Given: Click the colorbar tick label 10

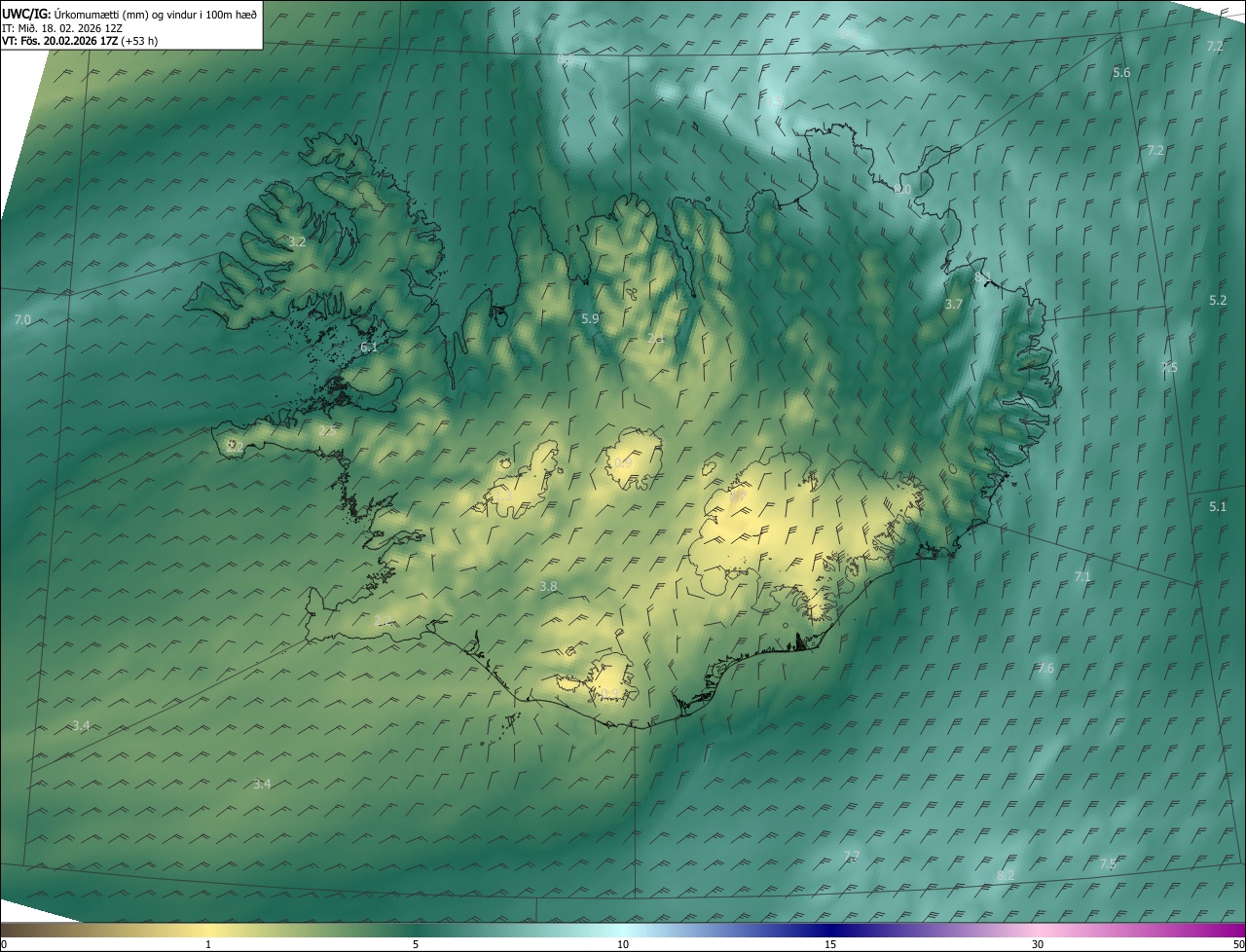Looking at the screenshot, I should coord(623,944).
